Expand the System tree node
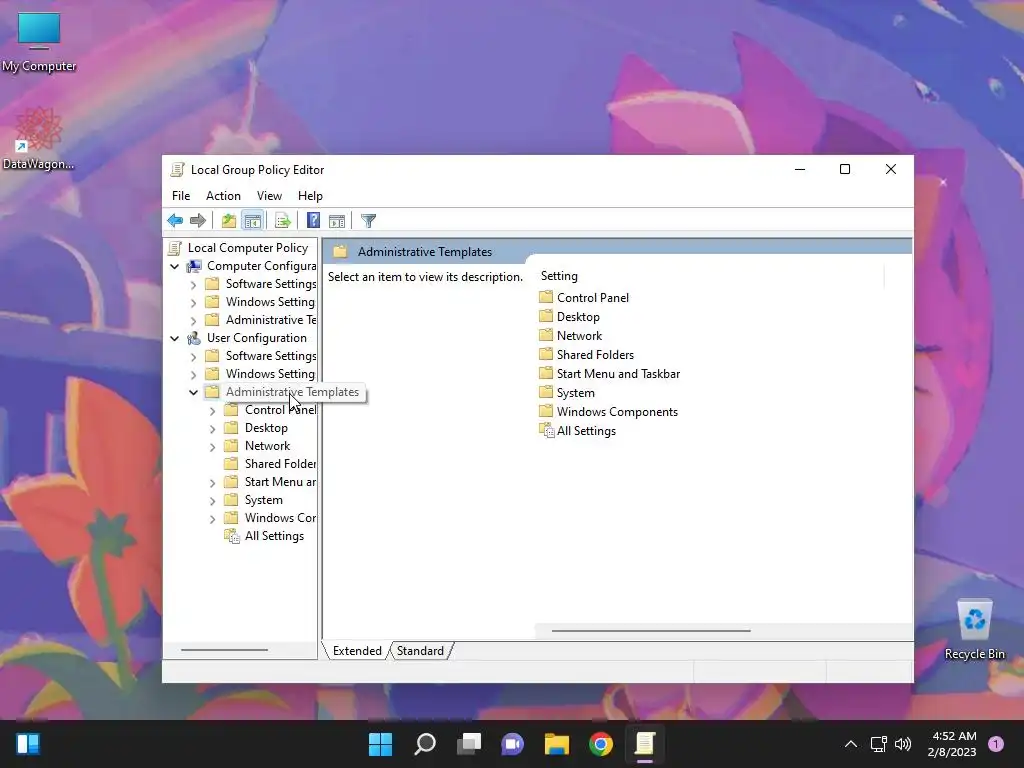The image size is (1024, 768). (212, 500)
